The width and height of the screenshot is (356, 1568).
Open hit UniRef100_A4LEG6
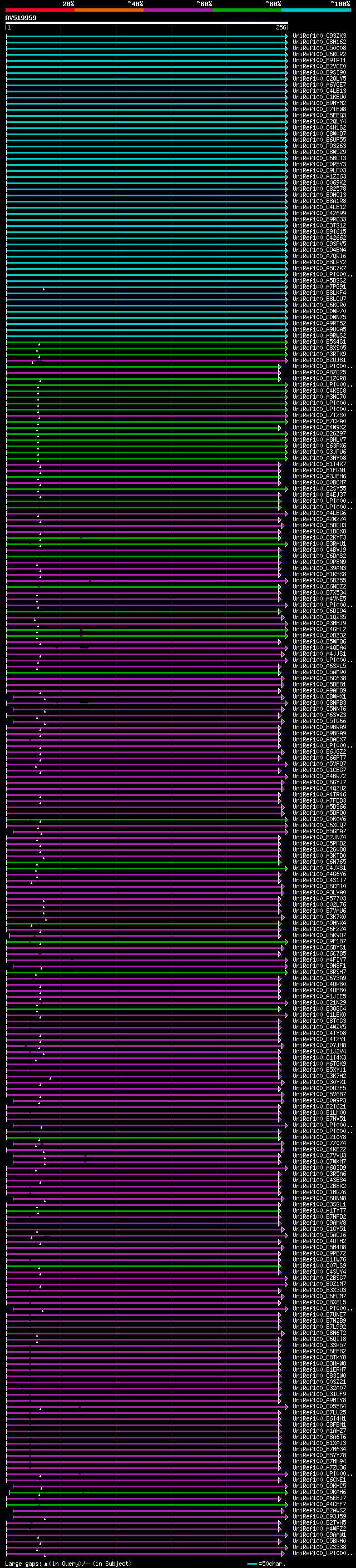click(x=319, y=513)
